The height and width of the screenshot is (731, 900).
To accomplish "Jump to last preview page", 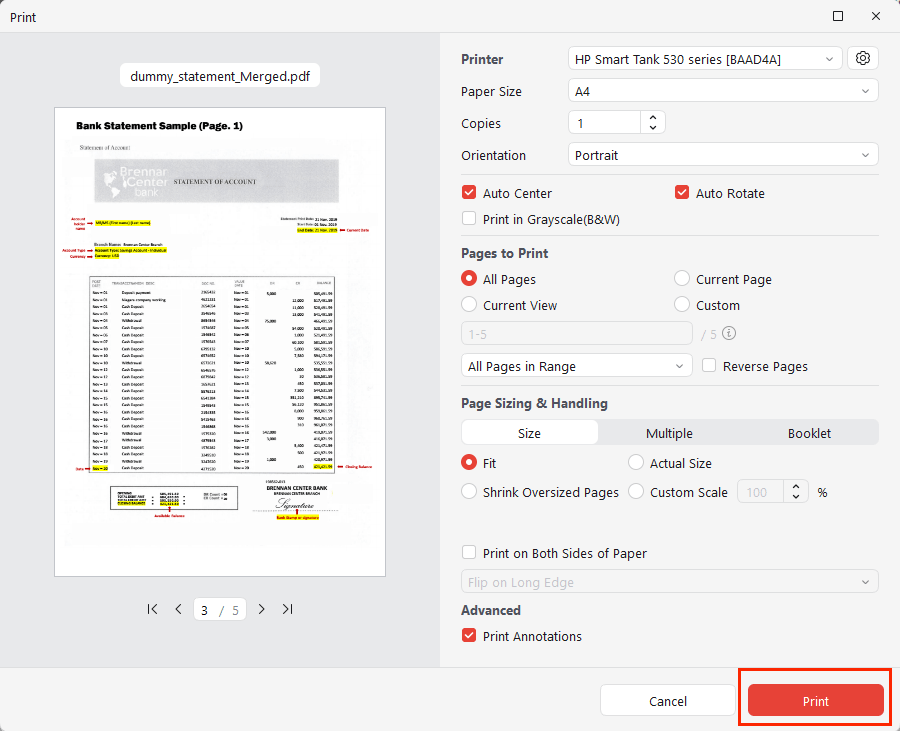I will point(288,609).
